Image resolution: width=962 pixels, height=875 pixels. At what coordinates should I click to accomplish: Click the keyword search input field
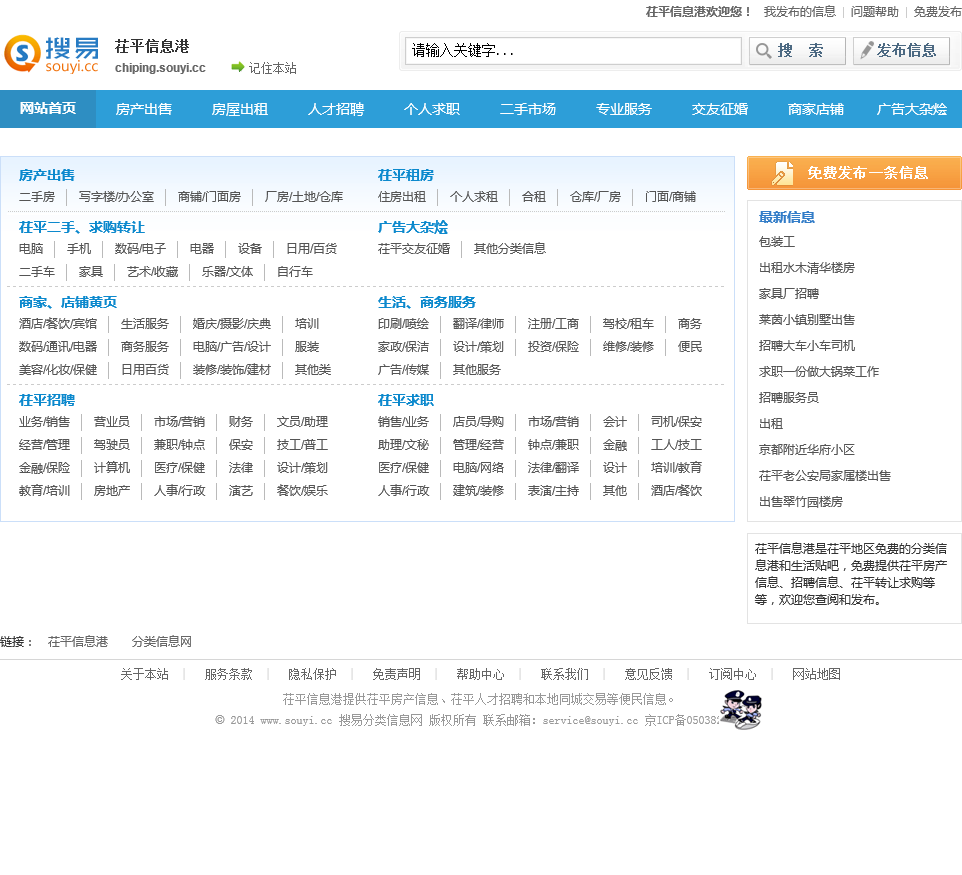coord(573,51)
